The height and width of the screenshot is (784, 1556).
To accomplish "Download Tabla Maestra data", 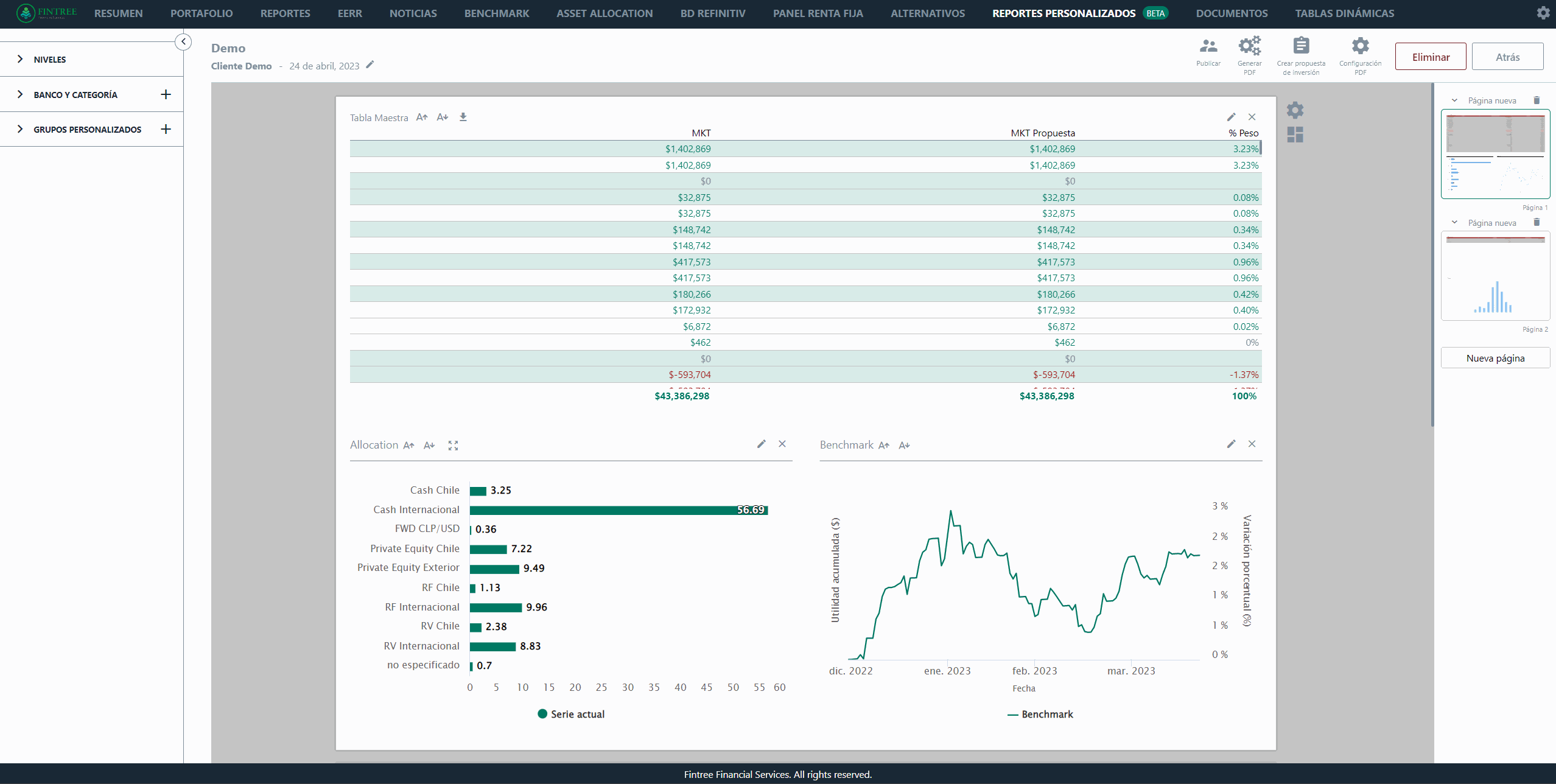I will pyautogui.click(x=463, y=117).
